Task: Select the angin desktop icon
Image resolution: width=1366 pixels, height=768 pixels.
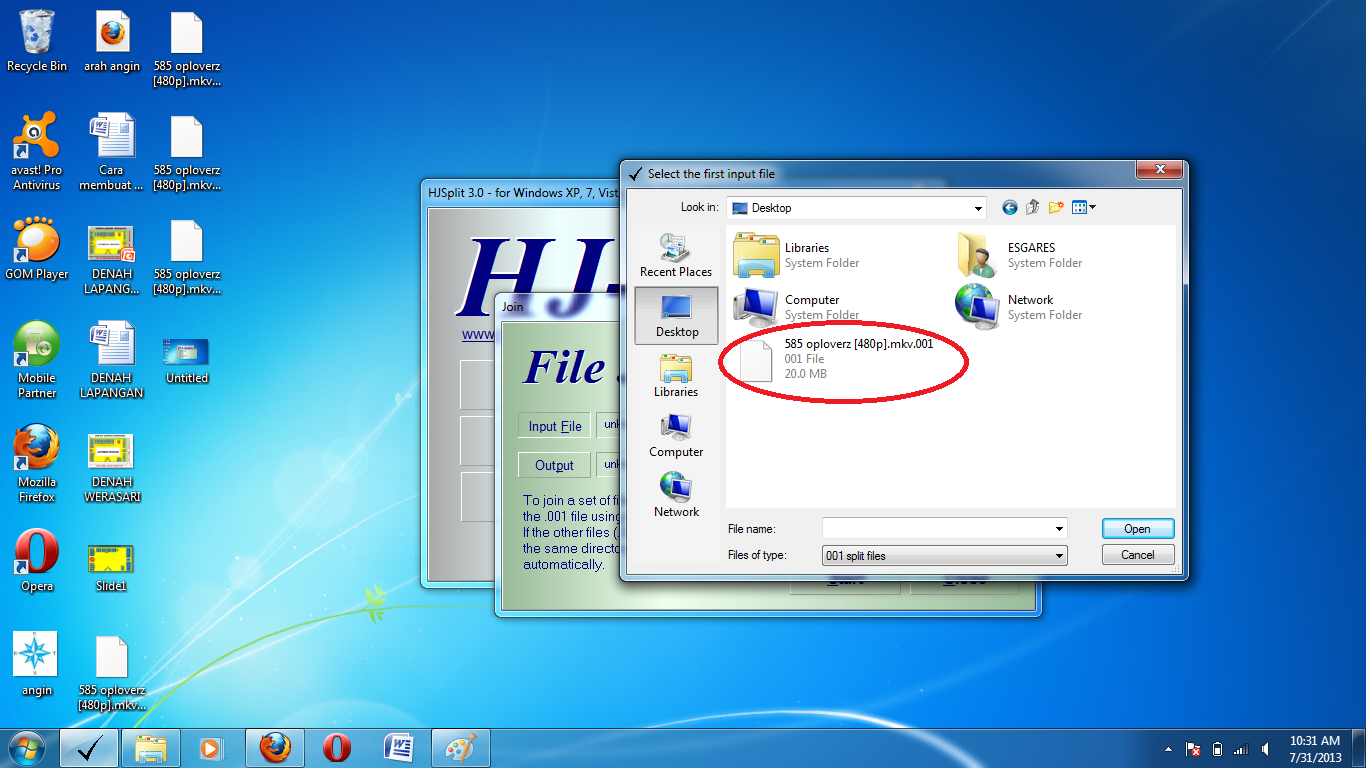Action: pyautogui.click(x=37, y=665)
